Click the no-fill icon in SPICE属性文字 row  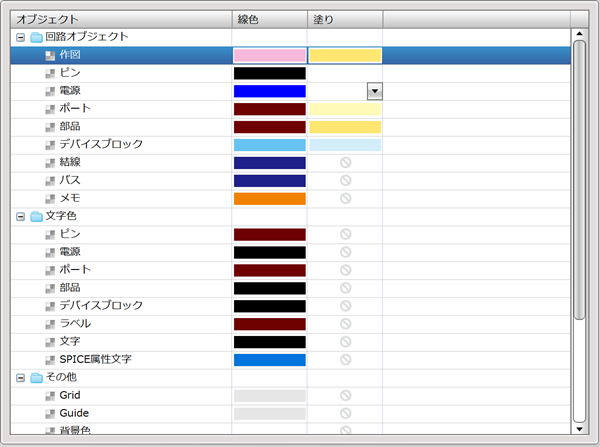(x=346, y=360)
